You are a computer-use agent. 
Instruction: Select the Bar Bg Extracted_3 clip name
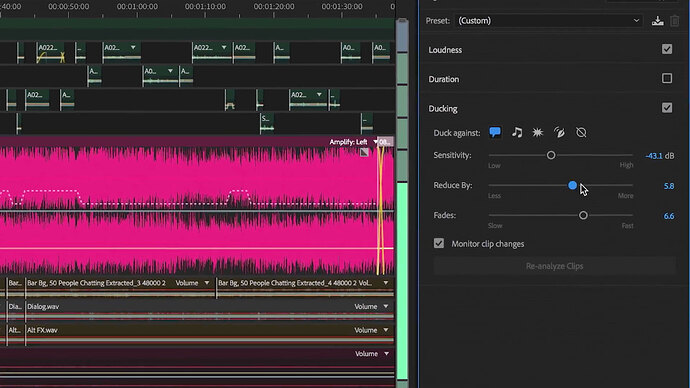[x=96, y=283]
